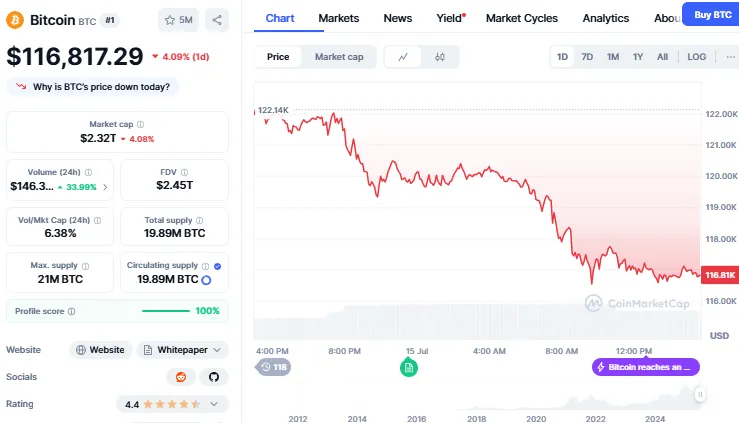Click the news document marker on chart
The height and width of the screenshot is (423, 739).
click(x=408, y=368)
